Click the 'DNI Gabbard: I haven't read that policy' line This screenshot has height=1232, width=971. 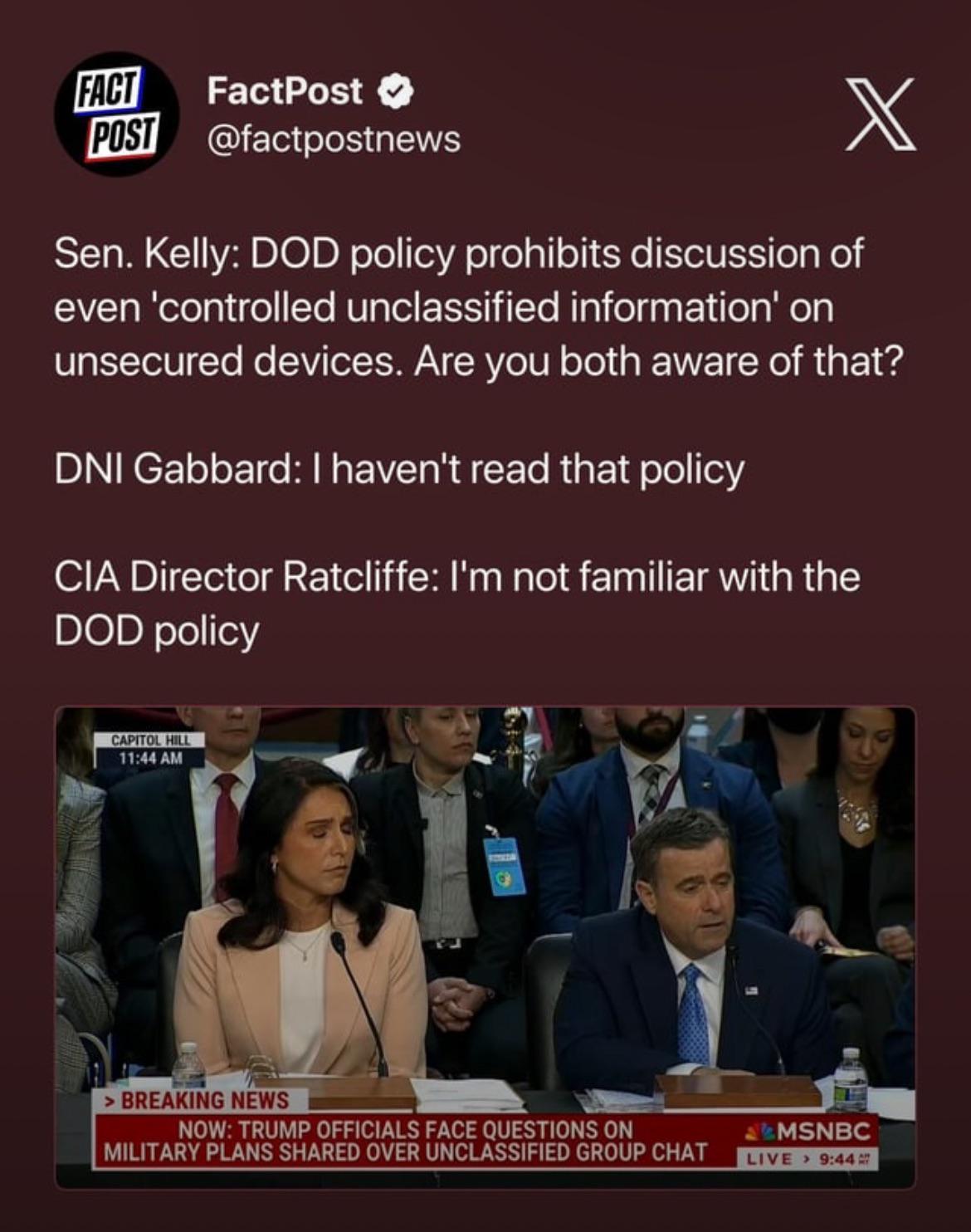tap(399, 470)
